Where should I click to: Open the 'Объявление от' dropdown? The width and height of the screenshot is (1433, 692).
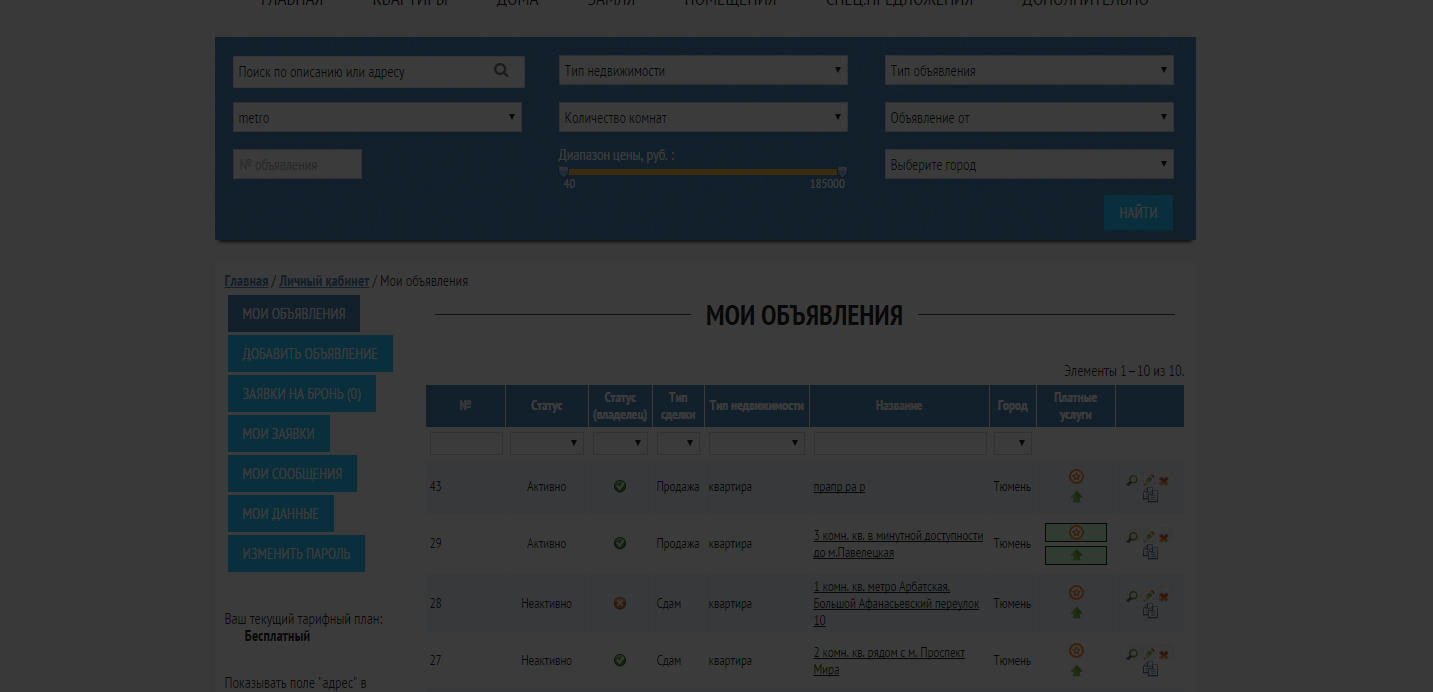point(1029,117)
